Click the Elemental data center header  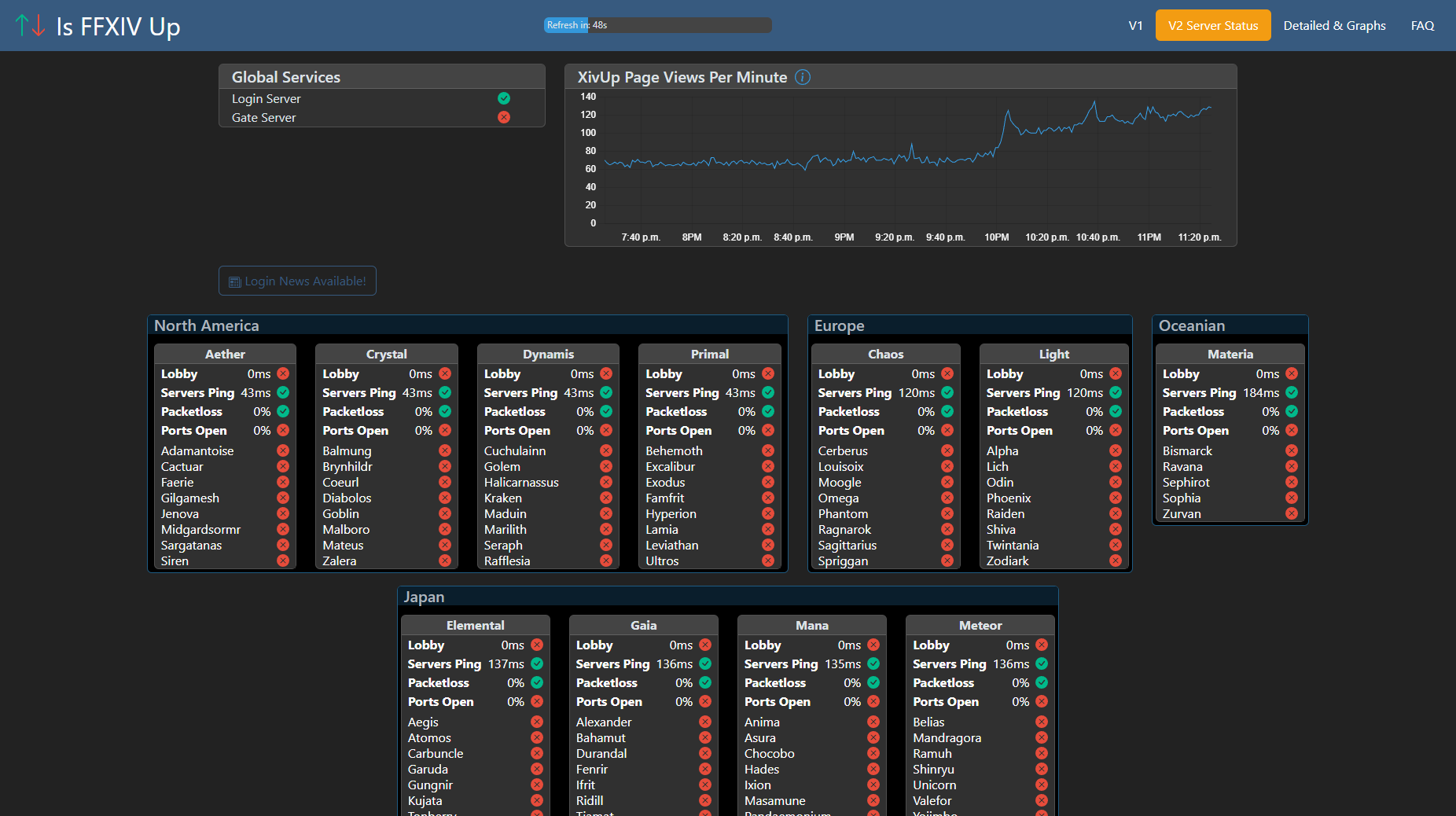click(x=476, y=625)
